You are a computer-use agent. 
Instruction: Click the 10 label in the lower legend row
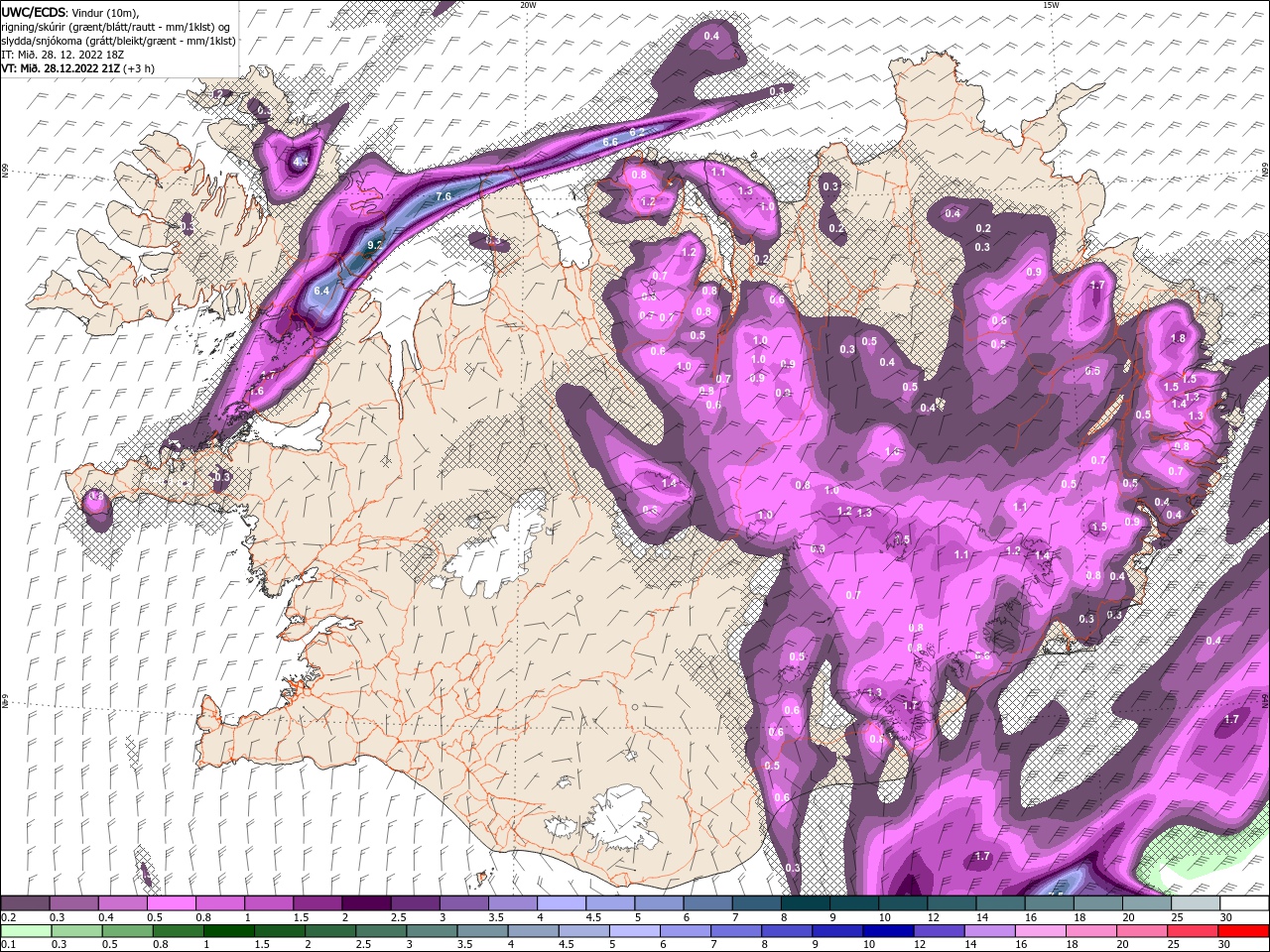click(x=868, y=945)
